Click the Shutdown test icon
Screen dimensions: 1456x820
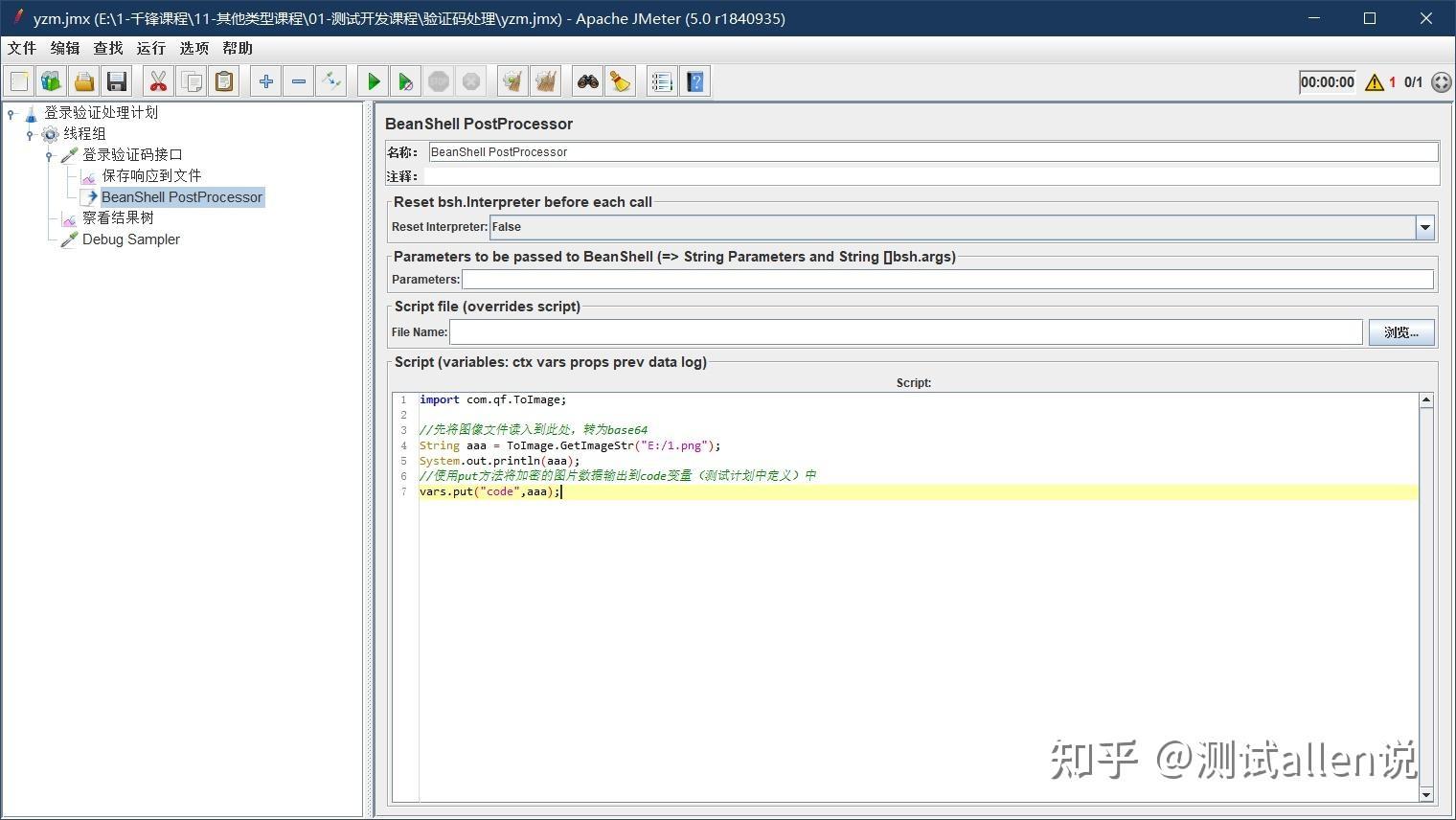tap(471, 81)
